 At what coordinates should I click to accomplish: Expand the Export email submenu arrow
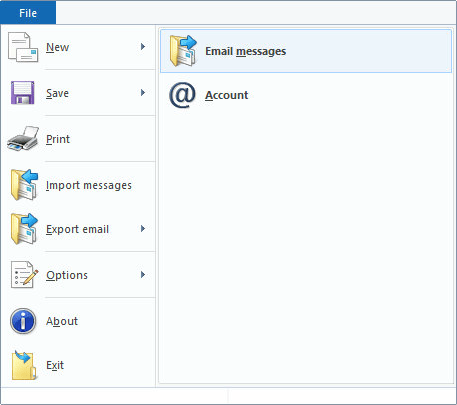click(143, 229)
